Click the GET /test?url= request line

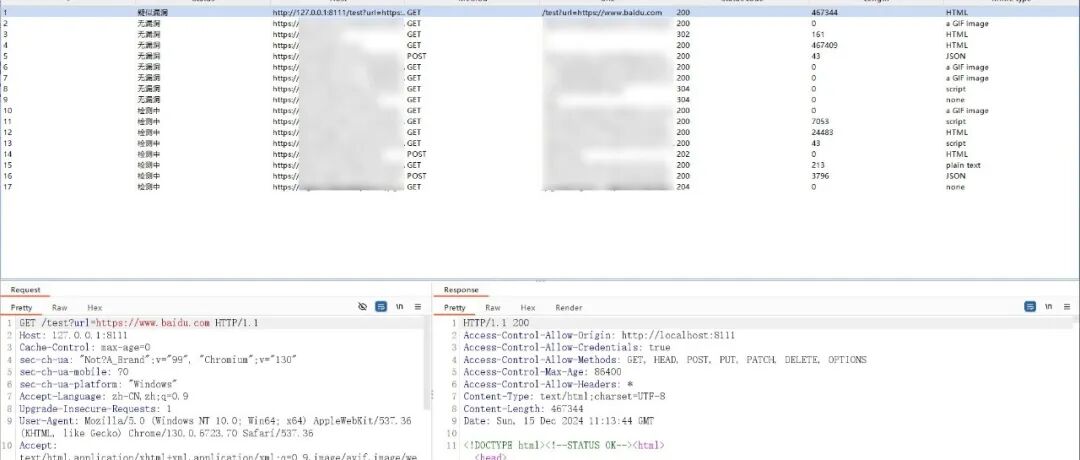point(138,323)
